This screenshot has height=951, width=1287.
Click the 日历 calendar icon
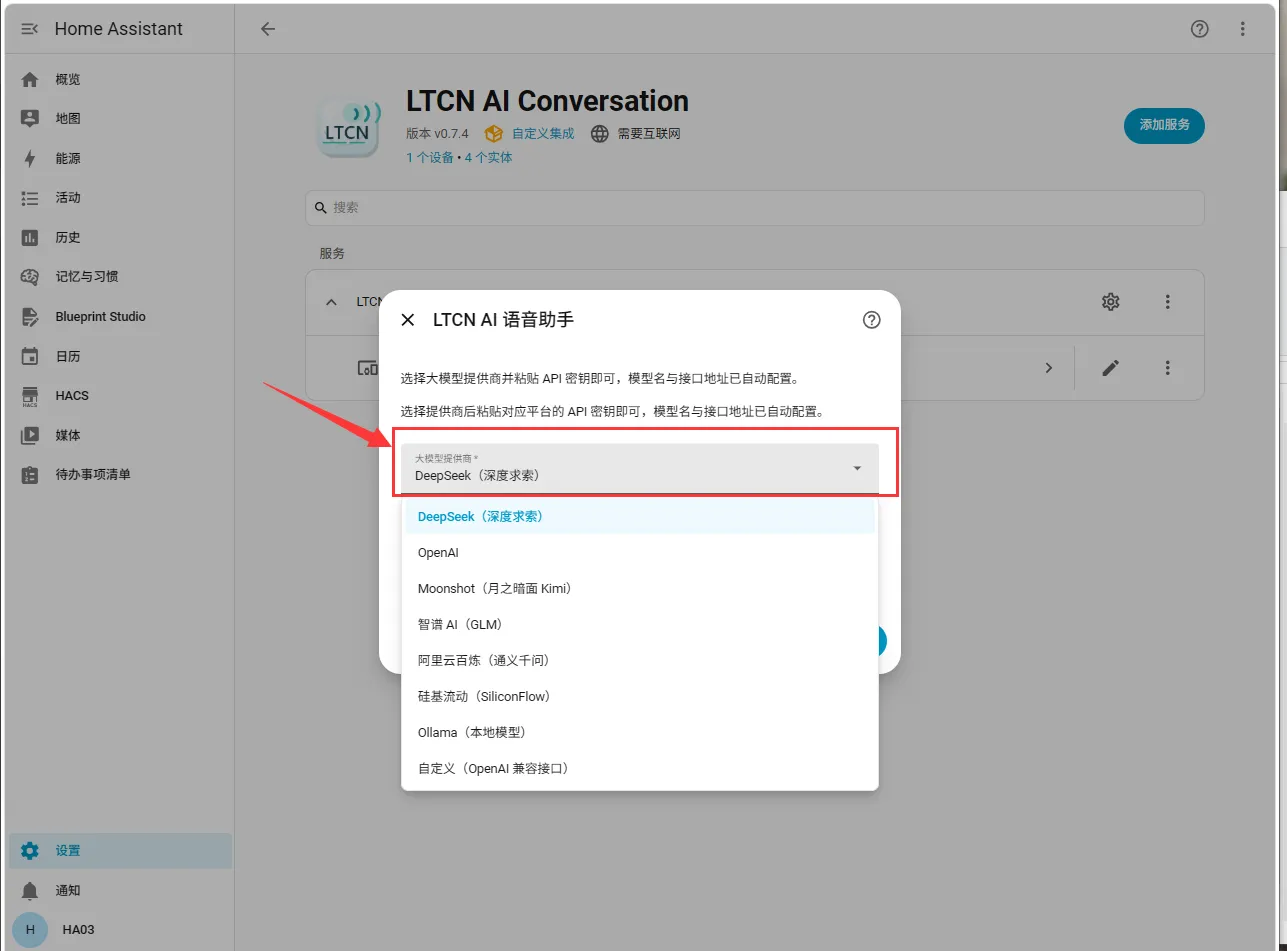30,356
